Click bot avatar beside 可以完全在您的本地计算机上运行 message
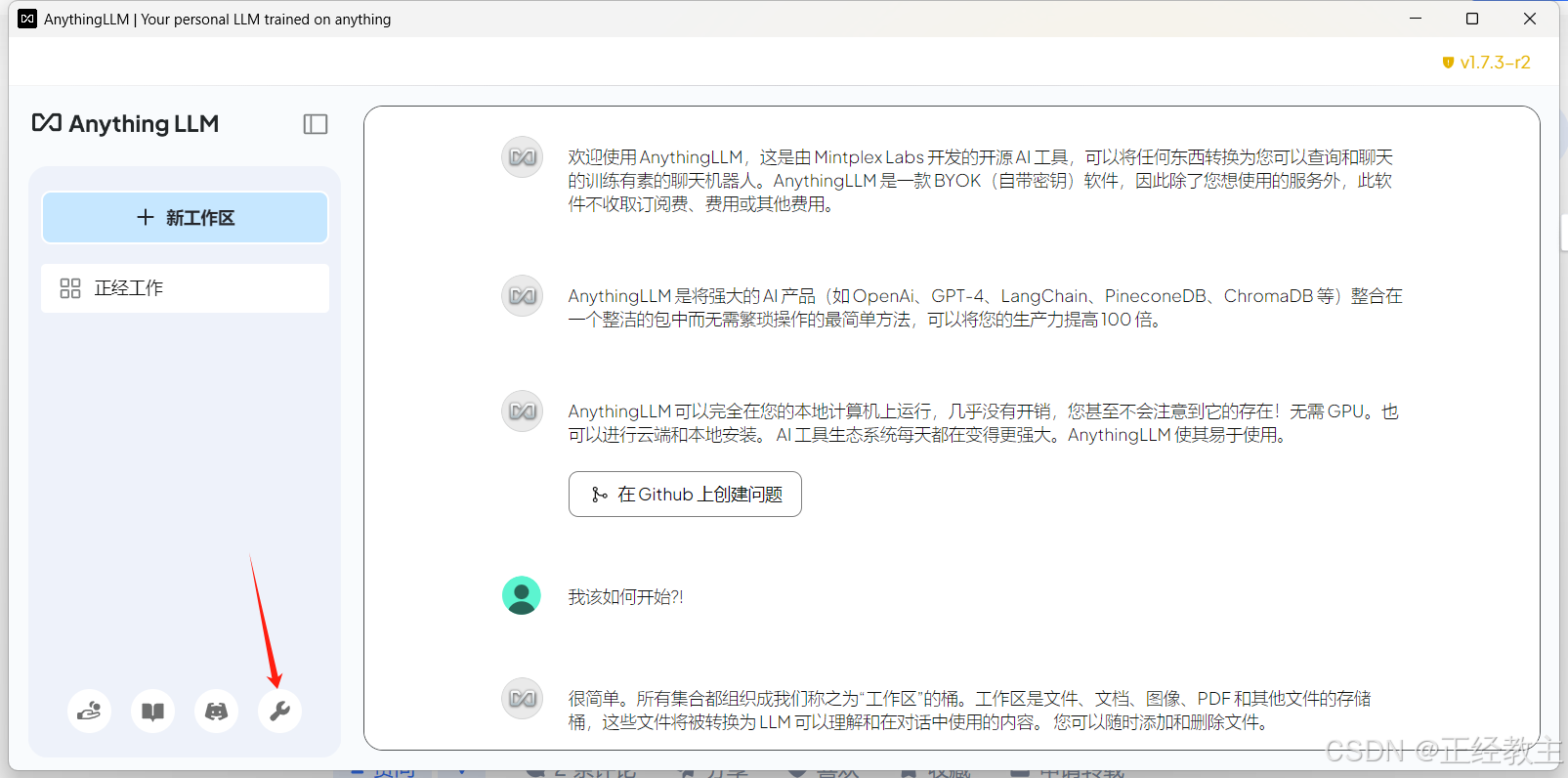The width and height of the screenshot is (1568, 778). pyautogui.click(x=523, y=411)
